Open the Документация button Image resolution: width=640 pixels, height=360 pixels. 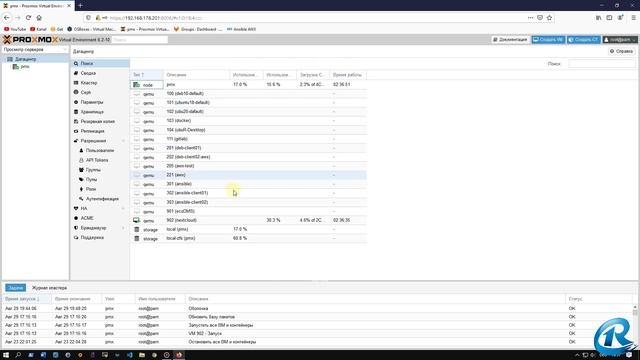point(510,40)
